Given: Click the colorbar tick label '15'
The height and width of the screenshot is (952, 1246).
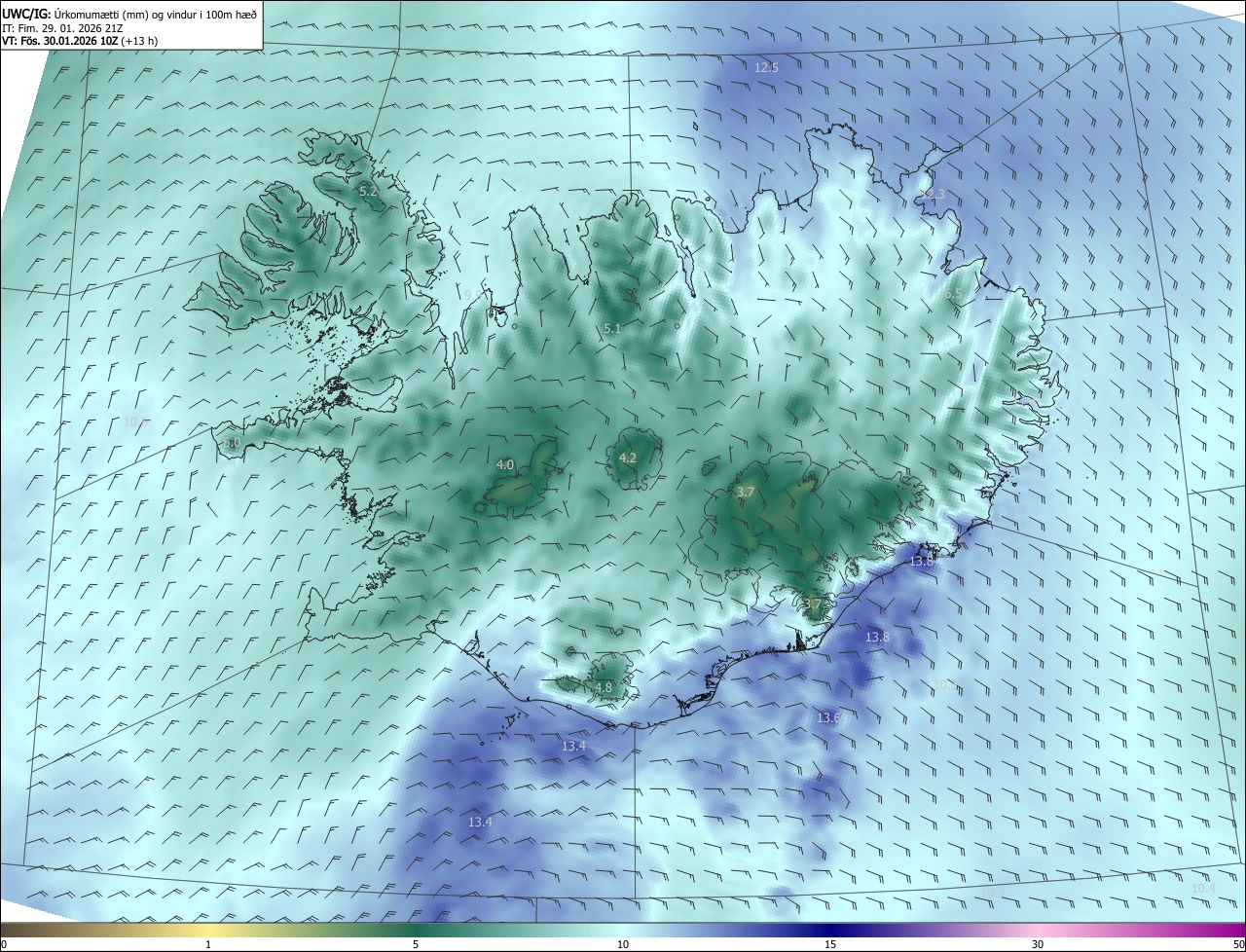Looking at the screenshot, I should click(x=830, y=944).
